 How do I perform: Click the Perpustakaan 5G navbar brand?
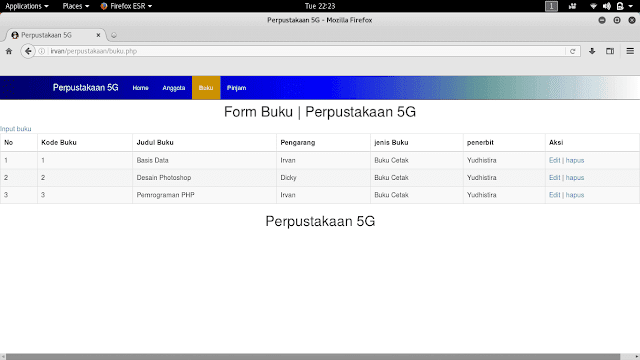pyautogui.click(x=85, y=87)
